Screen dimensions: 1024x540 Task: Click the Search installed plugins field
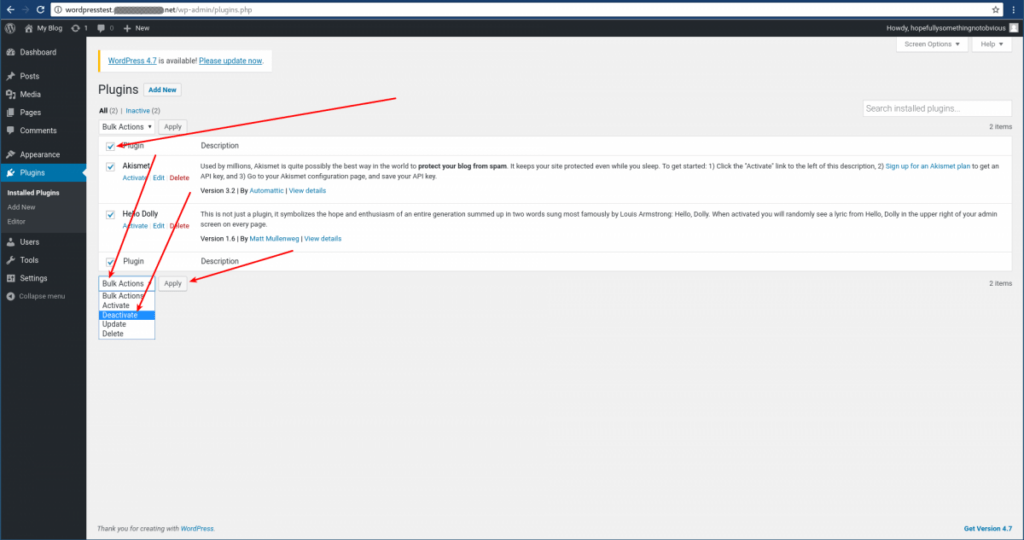pos(937,108)
